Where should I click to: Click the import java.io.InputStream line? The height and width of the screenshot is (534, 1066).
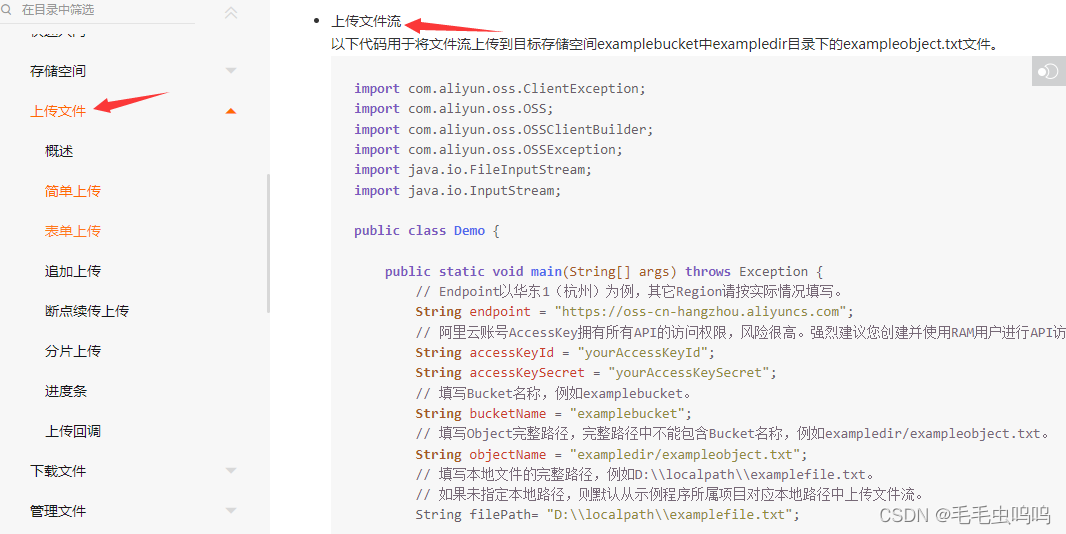click(x=458, y=190)
